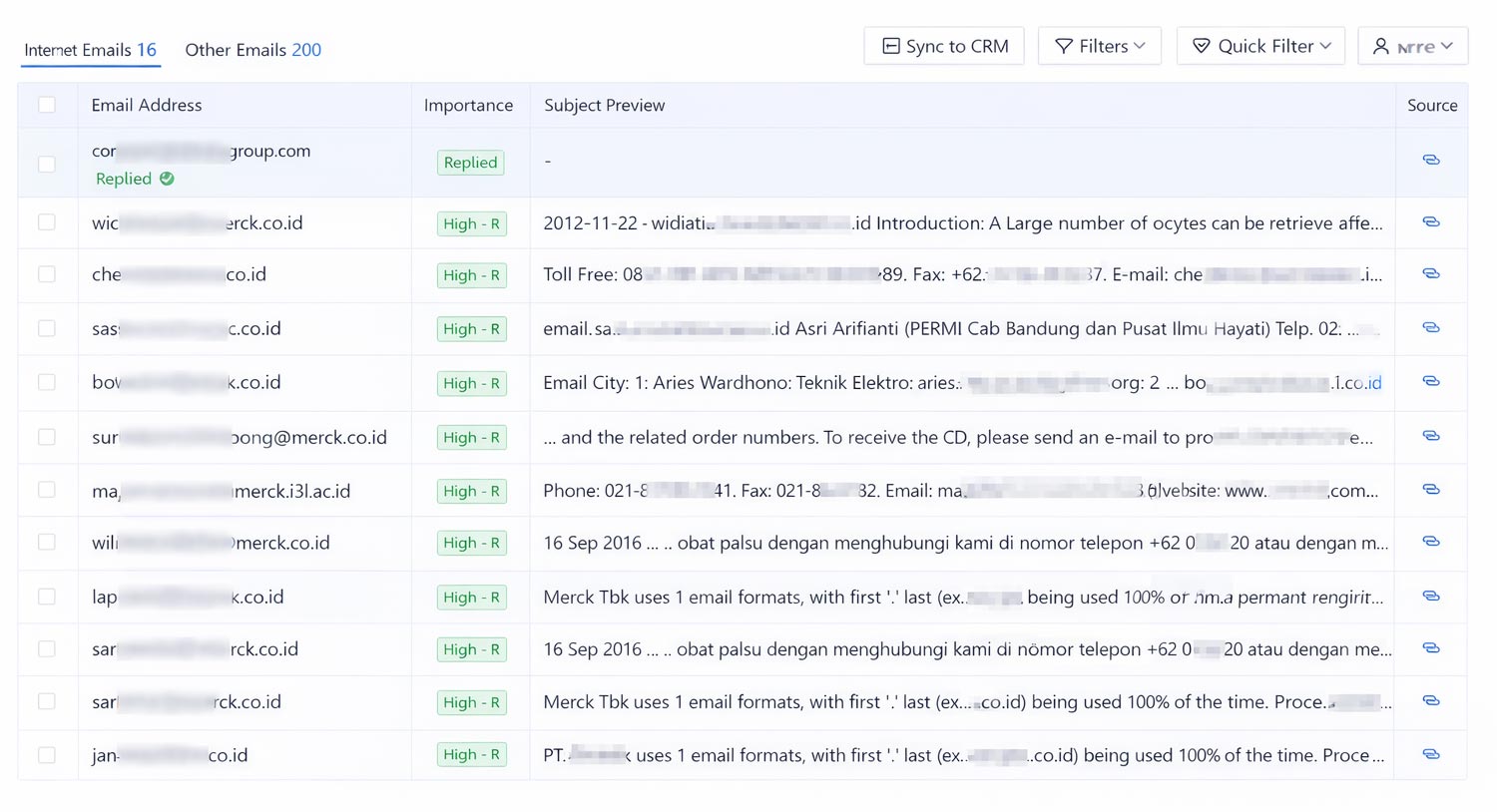Check the box for the wic...erck.co.id row
The image size is (1497, 812).
click(47, 222)
